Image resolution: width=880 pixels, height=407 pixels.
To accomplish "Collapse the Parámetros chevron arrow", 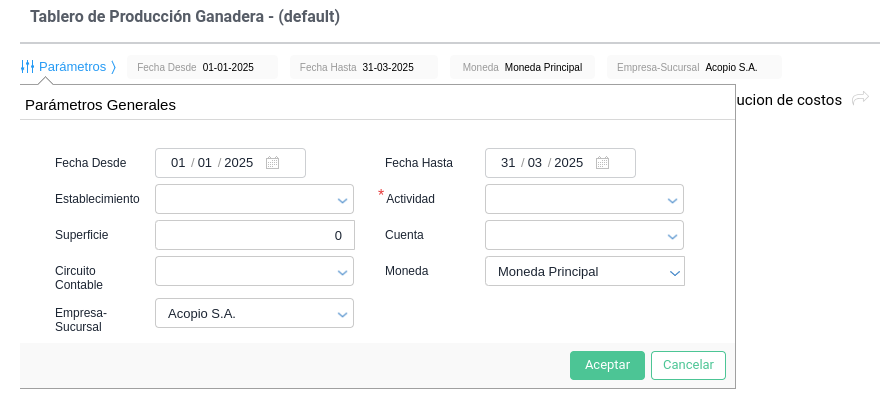I will 114,67.
